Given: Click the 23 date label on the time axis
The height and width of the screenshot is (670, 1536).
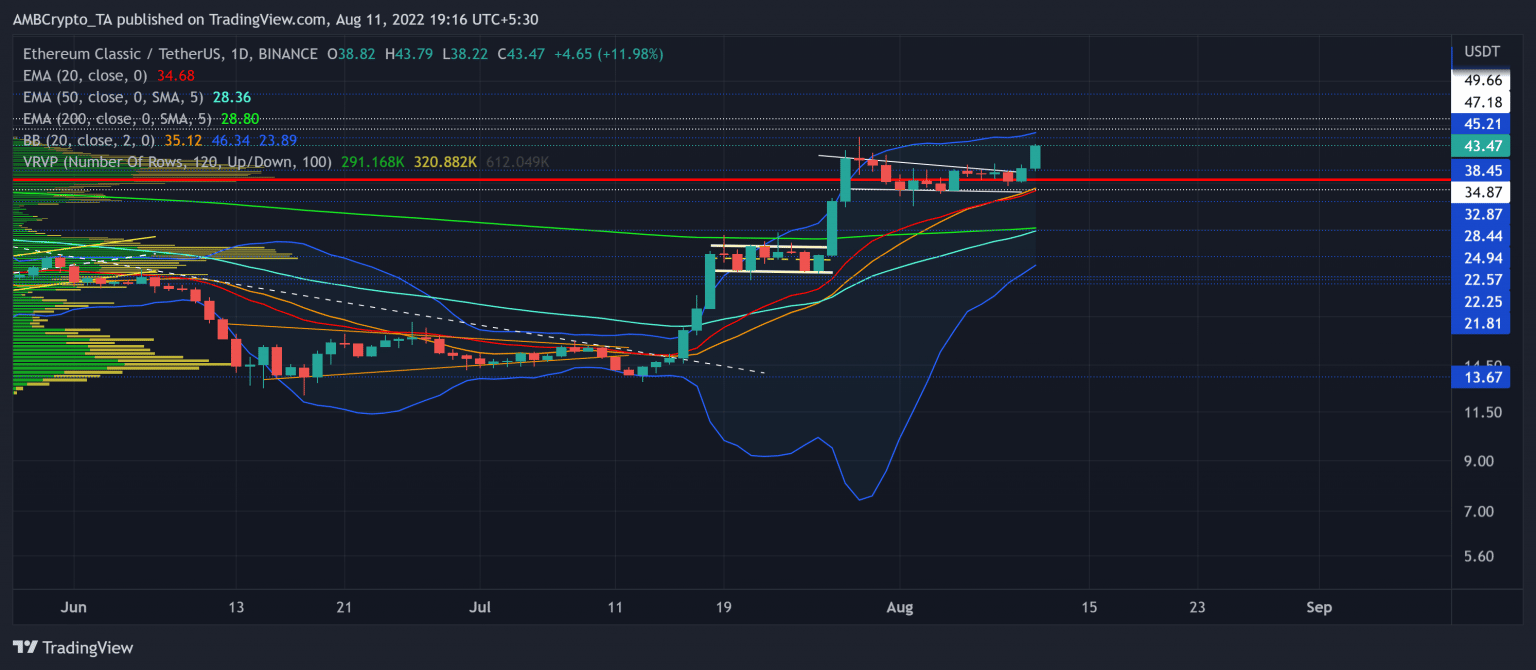Looking at the screenshot, I should pyautogui.click(x=1197, y=607).
